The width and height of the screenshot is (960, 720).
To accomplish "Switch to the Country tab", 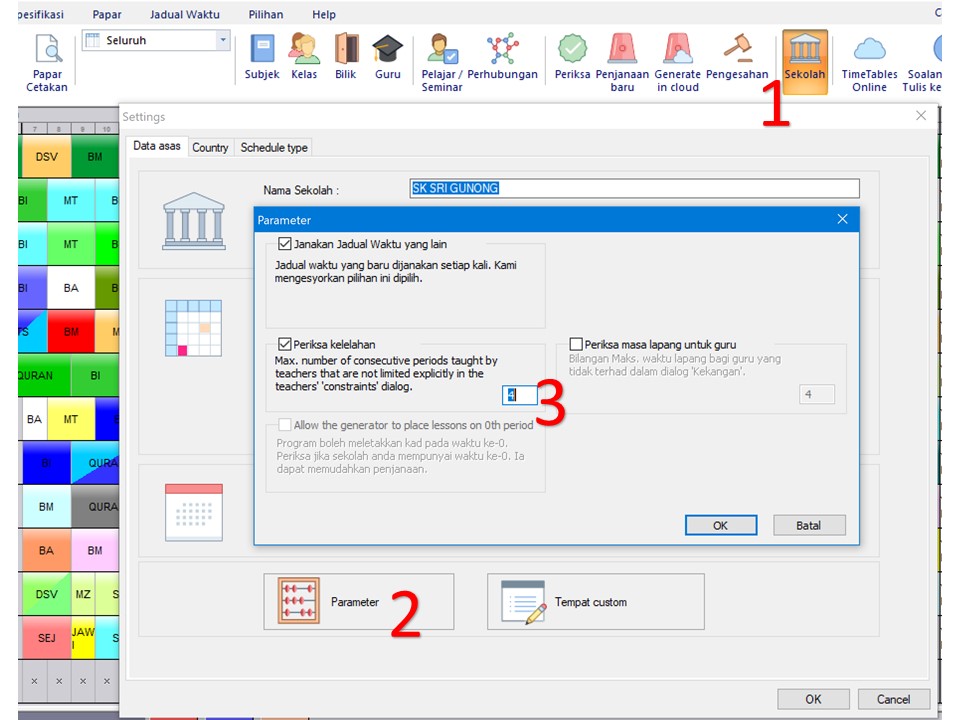I will [210, 147].
